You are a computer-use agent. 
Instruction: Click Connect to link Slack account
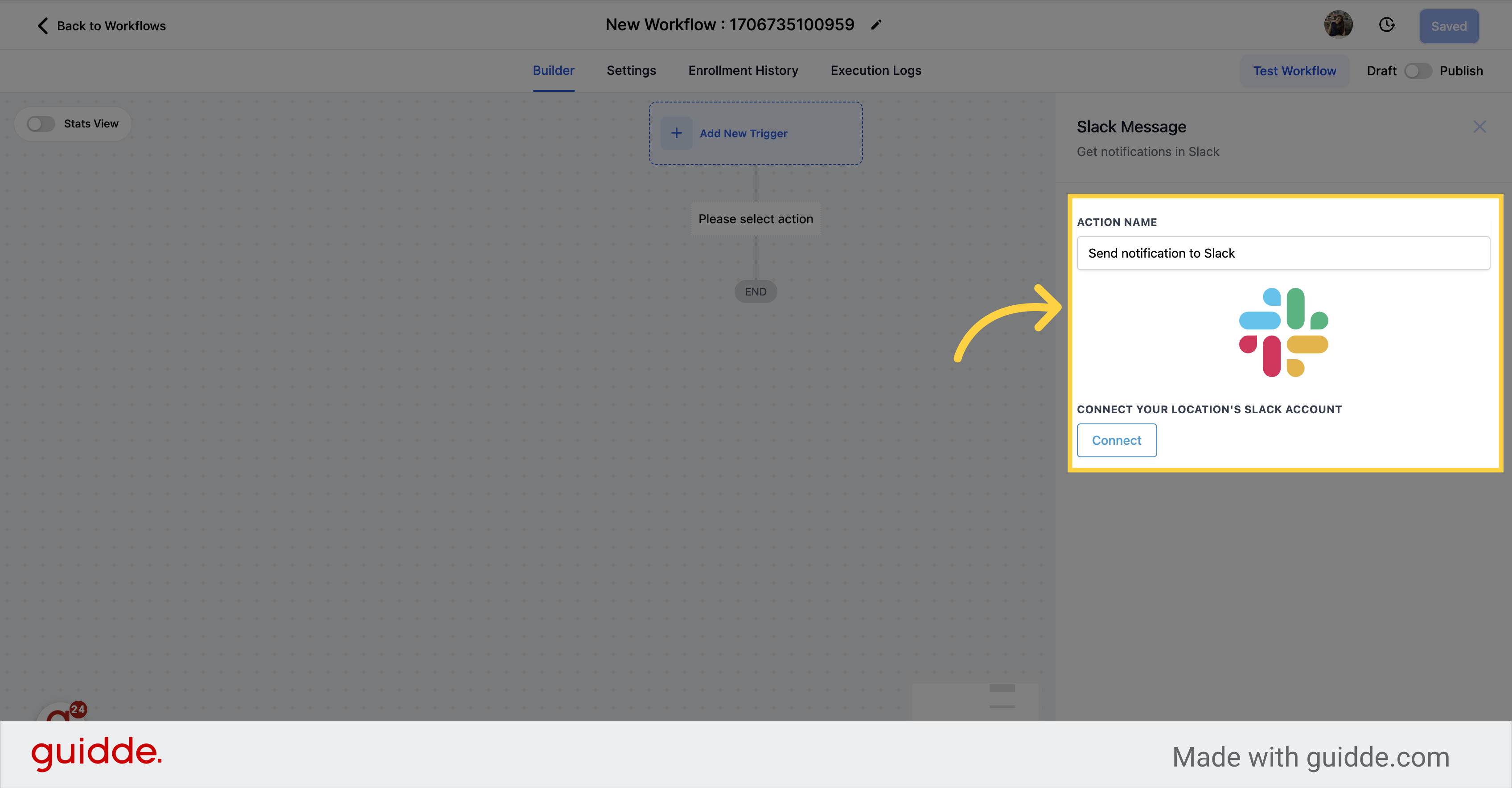click(x=1116, y=440)
